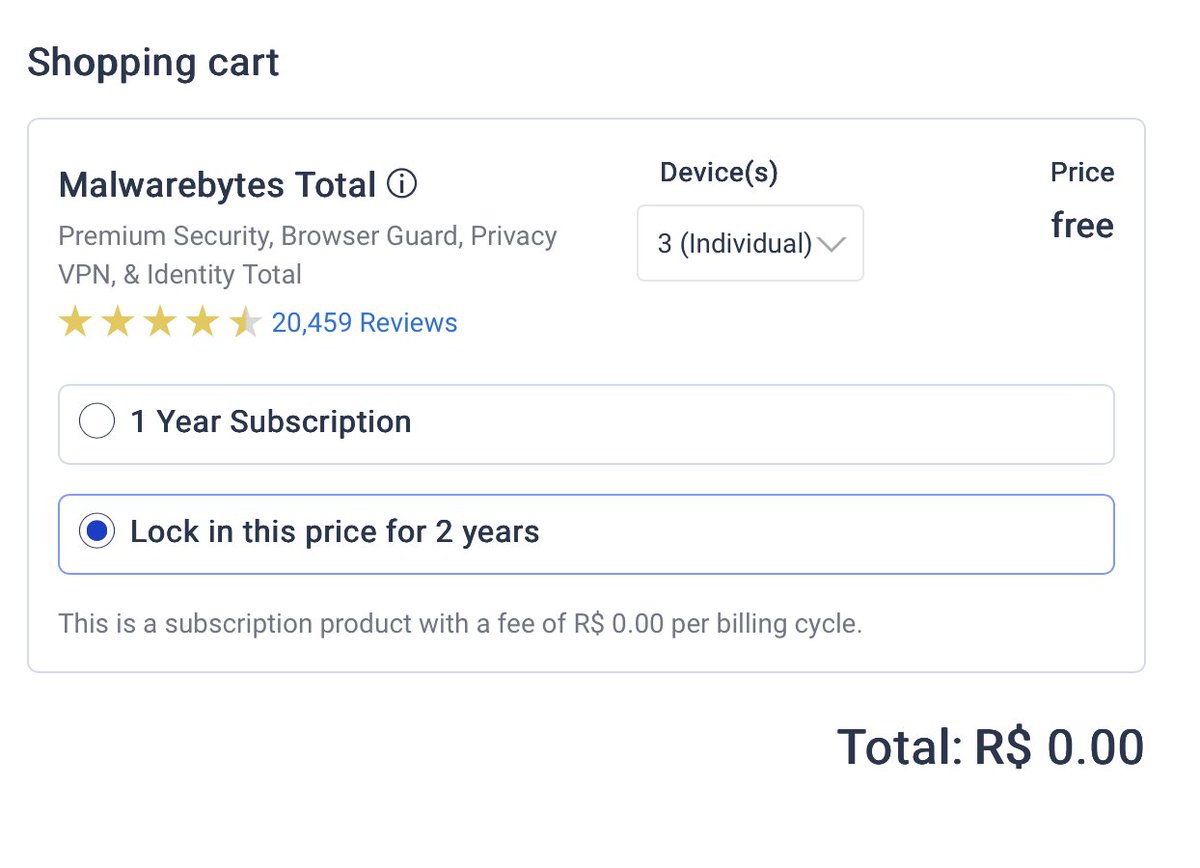Select the 2 years price lock radio button
This screenshot has height=868, width=1200.
(97, 532)
